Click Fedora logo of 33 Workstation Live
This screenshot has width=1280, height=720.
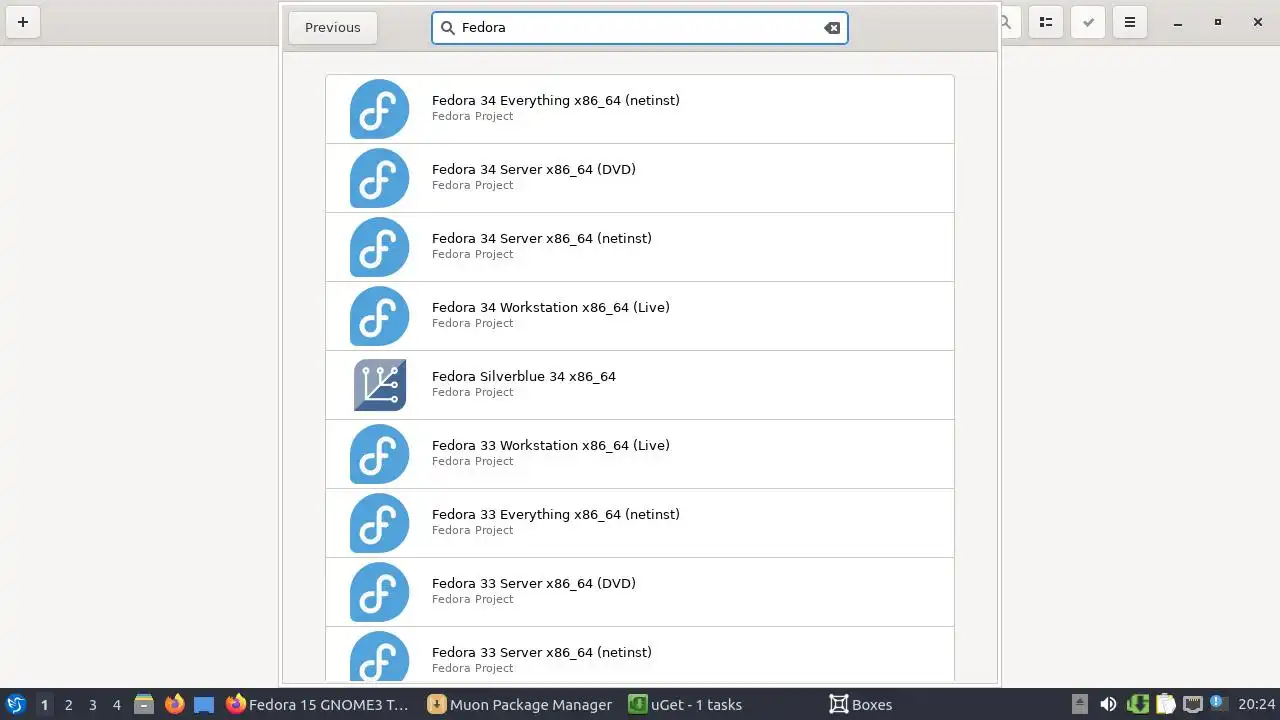379,454
